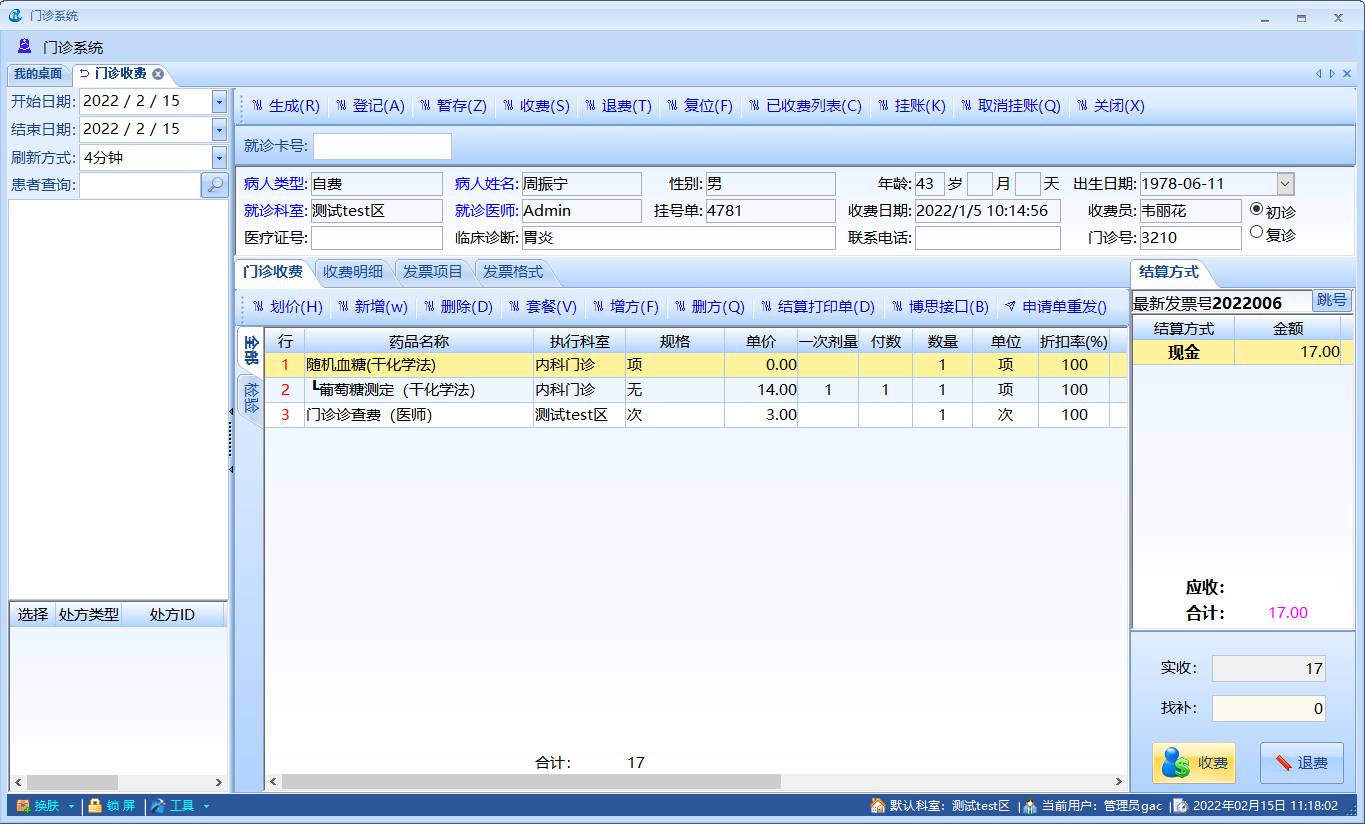This screenshot has width=1365, height=824.
Task: Open the 工具 menu in status bar
Action: point(180,806)
